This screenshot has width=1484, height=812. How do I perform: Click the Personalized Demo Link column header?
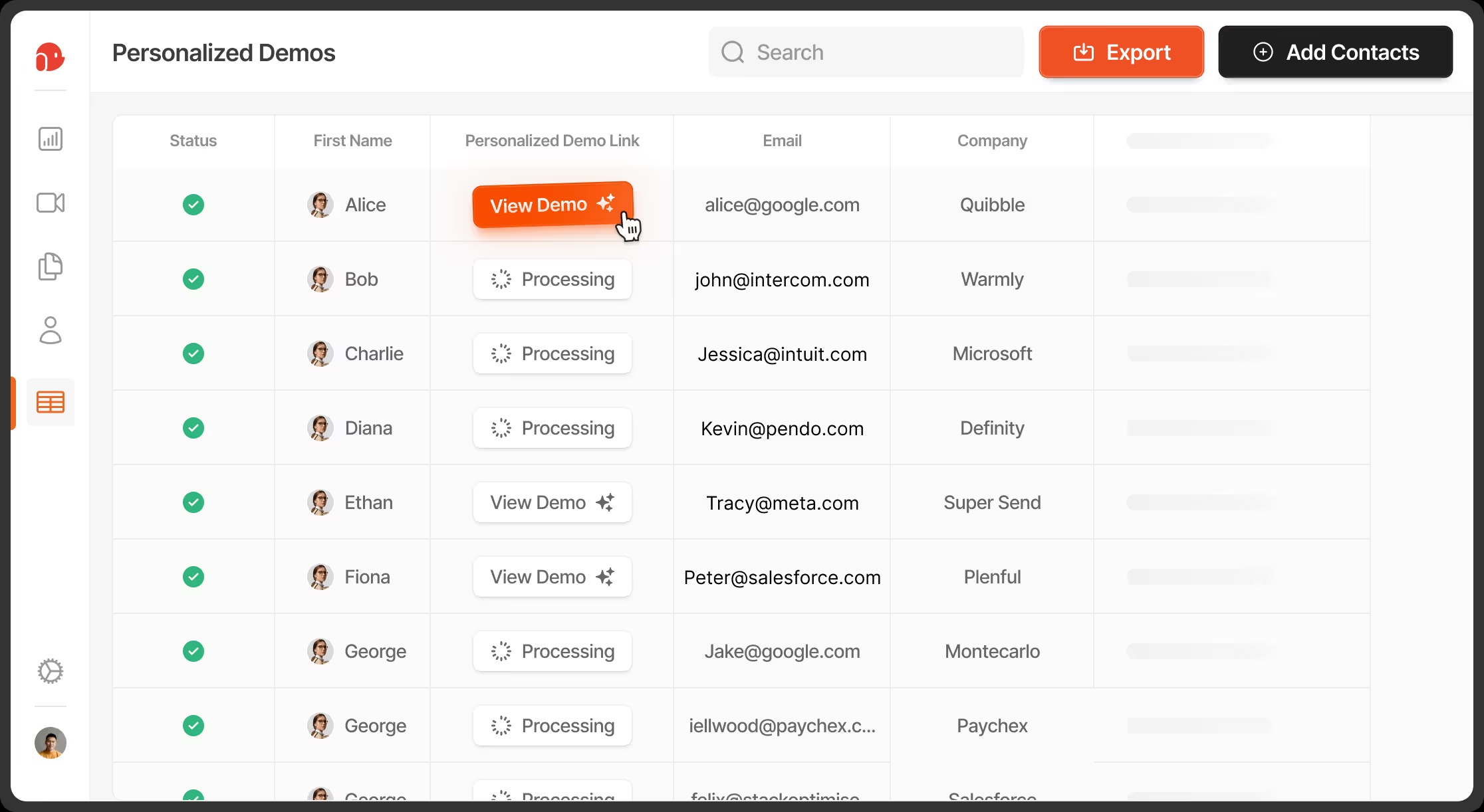(x=552, y=141)
